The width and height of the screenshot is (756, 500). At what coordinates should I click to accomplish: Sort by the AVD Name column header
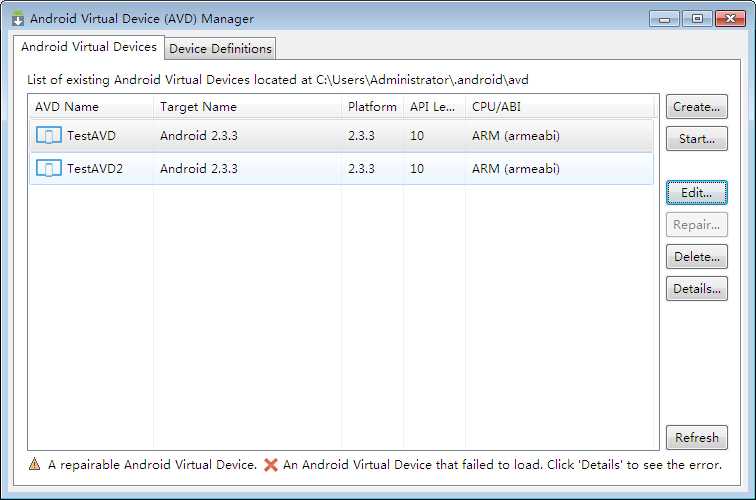pyautogui.click(x=91, y=107)
